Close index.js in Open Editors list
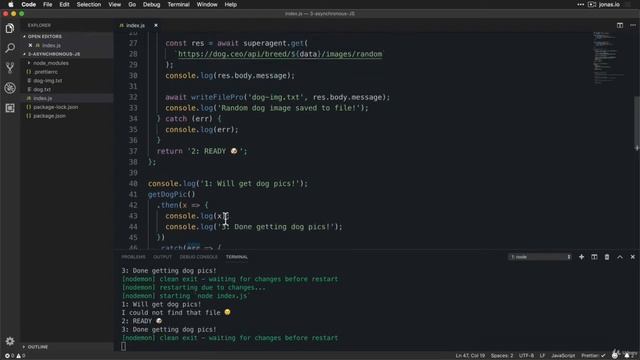Viewport: 640px width, 360px height. coord(30,45)
